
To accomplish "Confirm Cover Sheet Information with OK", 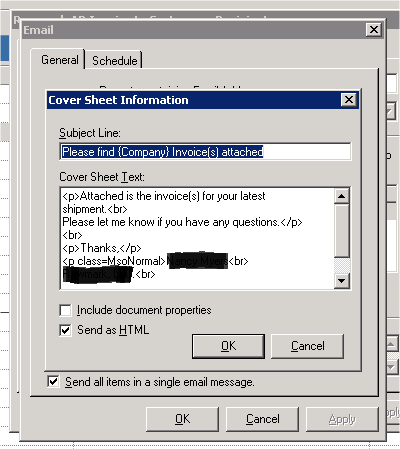I will 228,346.
